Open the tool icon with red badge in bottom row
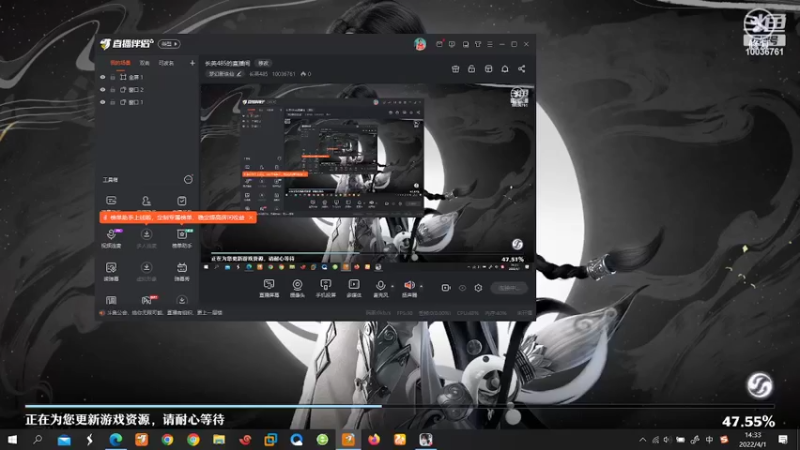Viewport: 800px width, 450px height. coord(146,300)
